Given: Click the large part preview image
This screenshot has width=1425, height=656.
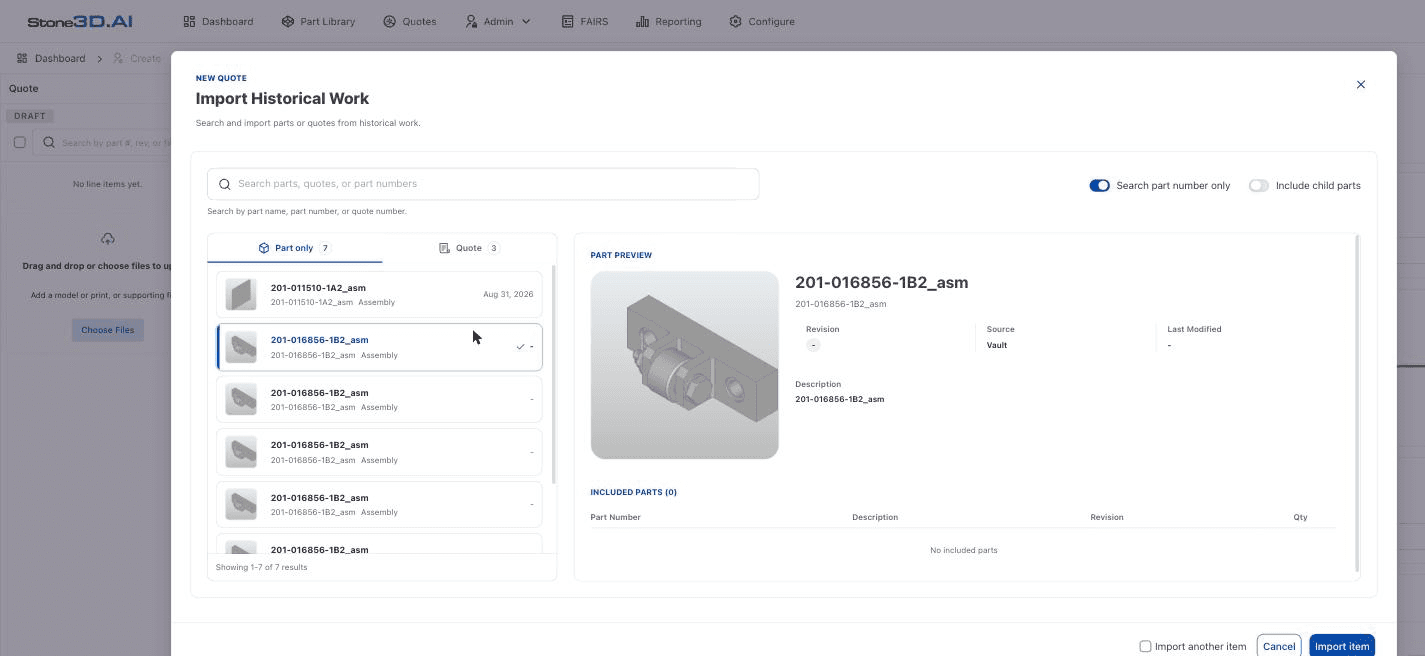Looking at the screenshot, I should [685, 365].
